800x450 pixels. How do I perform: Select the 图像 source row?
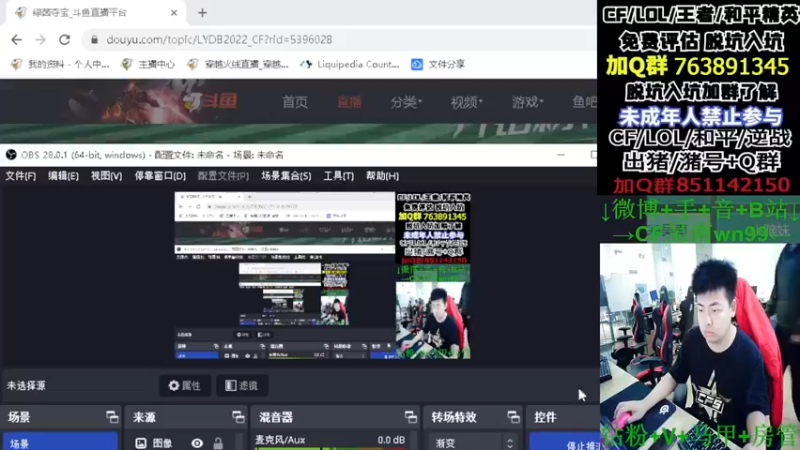tap(185, 442)
